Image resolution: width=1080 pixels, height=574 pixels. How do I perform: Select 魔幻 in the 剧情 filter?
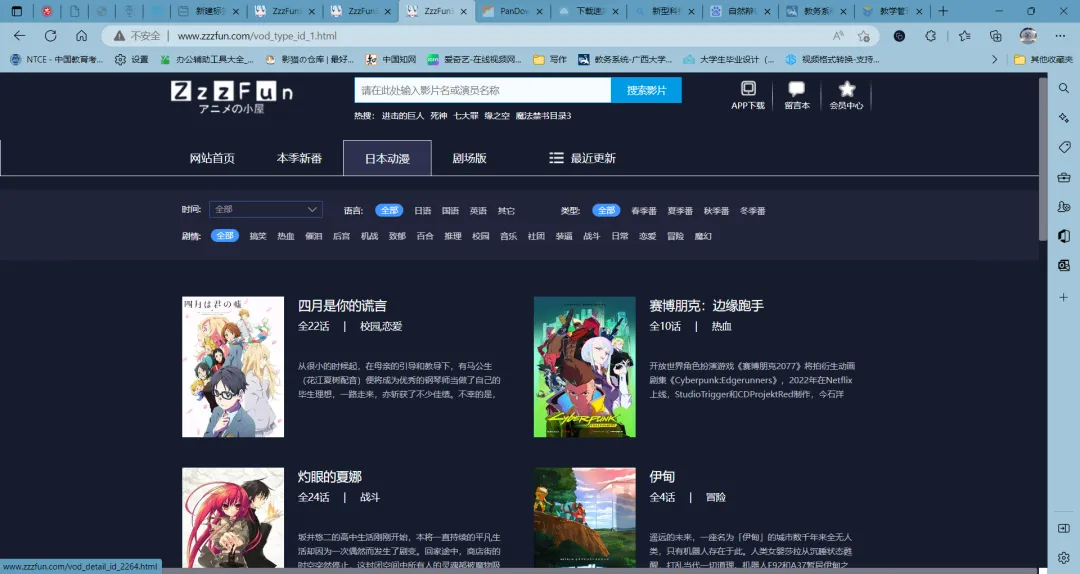[x=703, y=236]
